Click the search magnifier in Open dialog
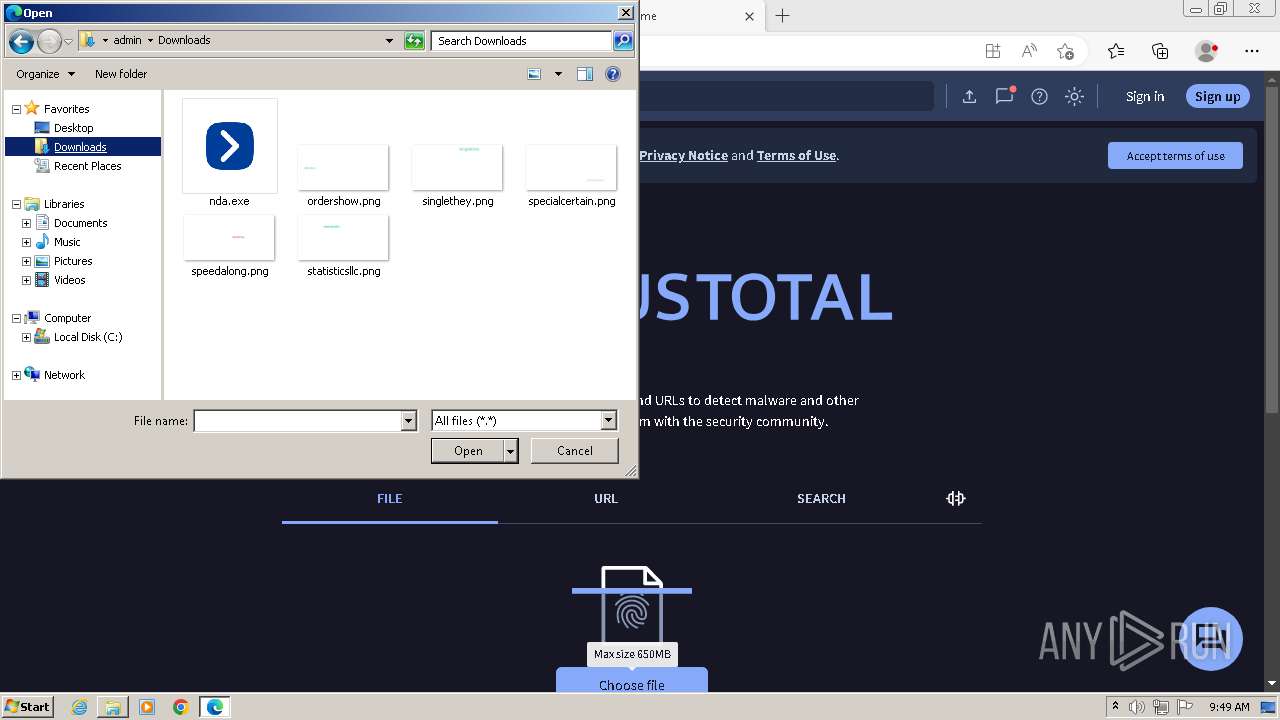 pos(622,41)
